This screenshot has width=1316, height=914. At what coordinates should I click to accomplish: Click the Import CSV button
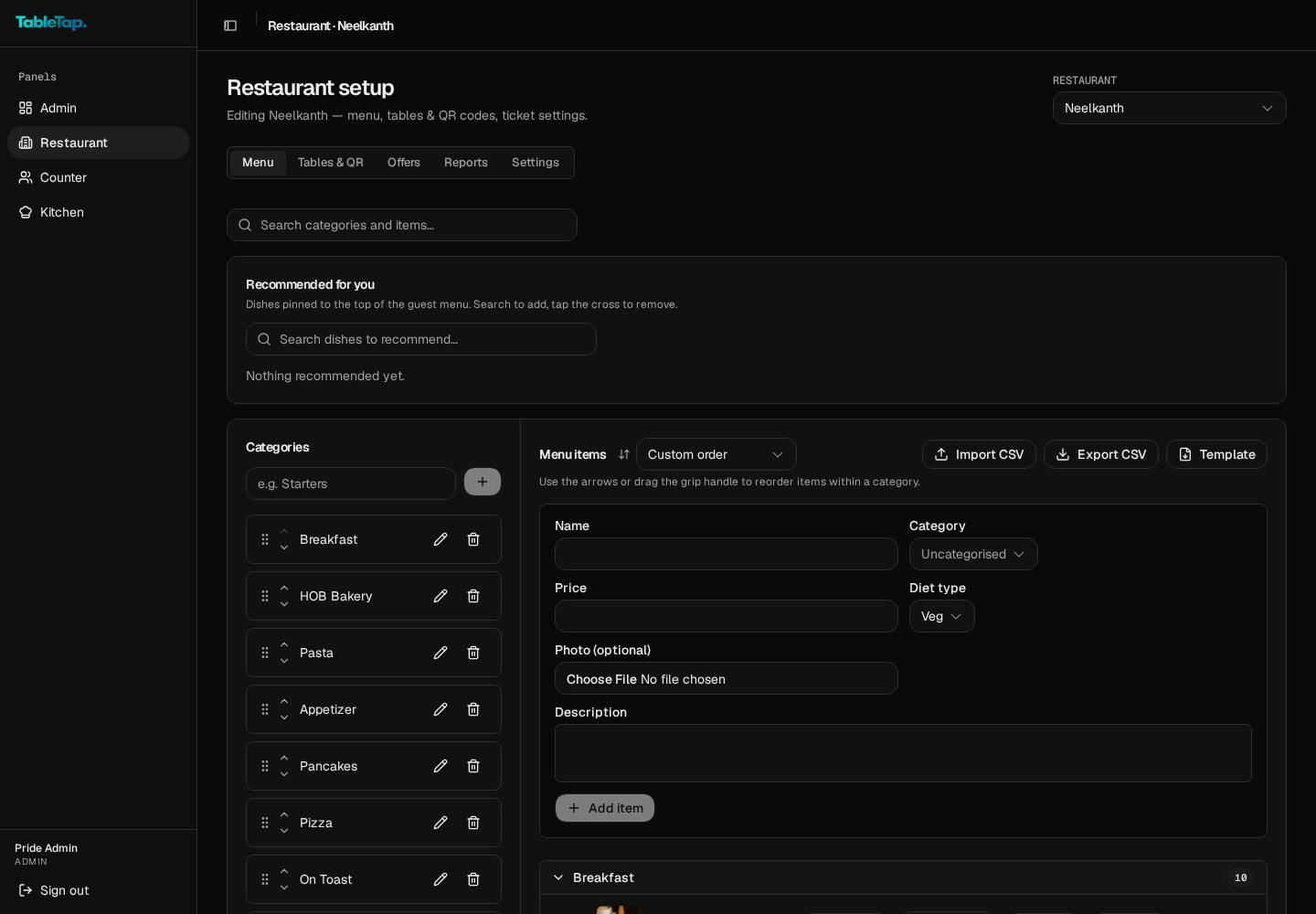click(979, 454)
